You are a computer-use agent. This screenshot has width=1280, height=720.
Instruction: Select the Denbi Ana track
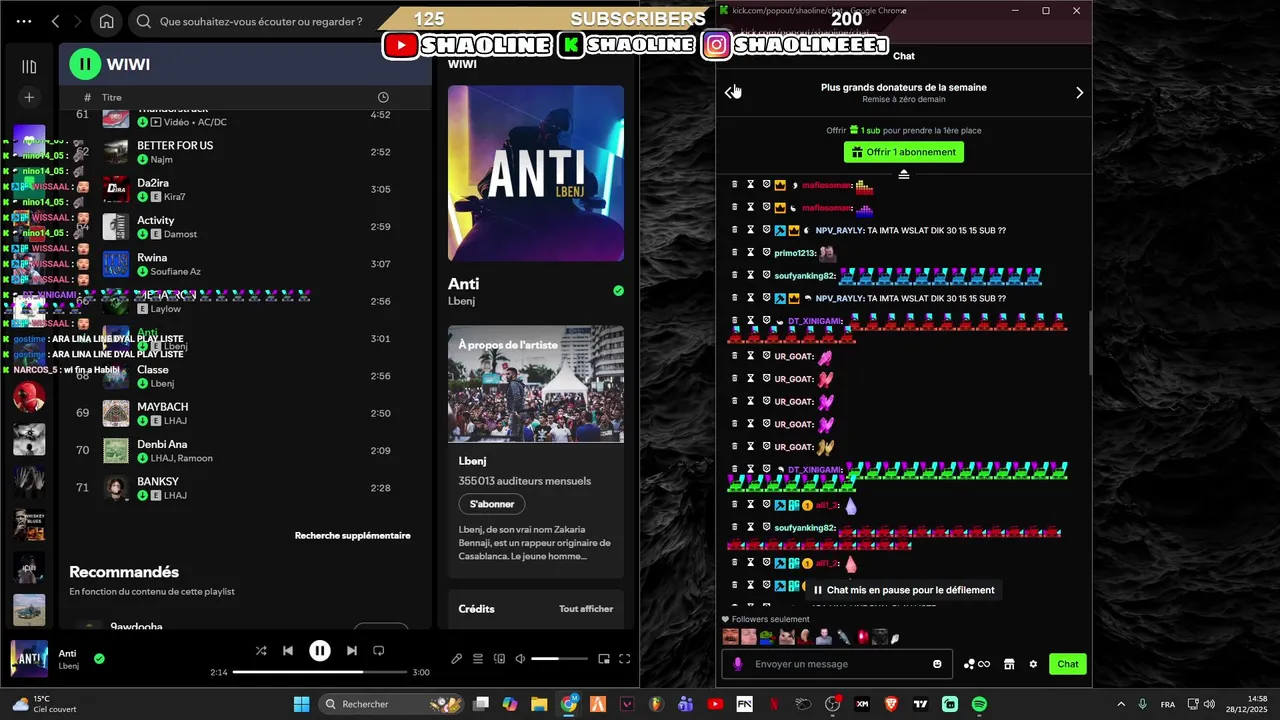coord(245,450)
